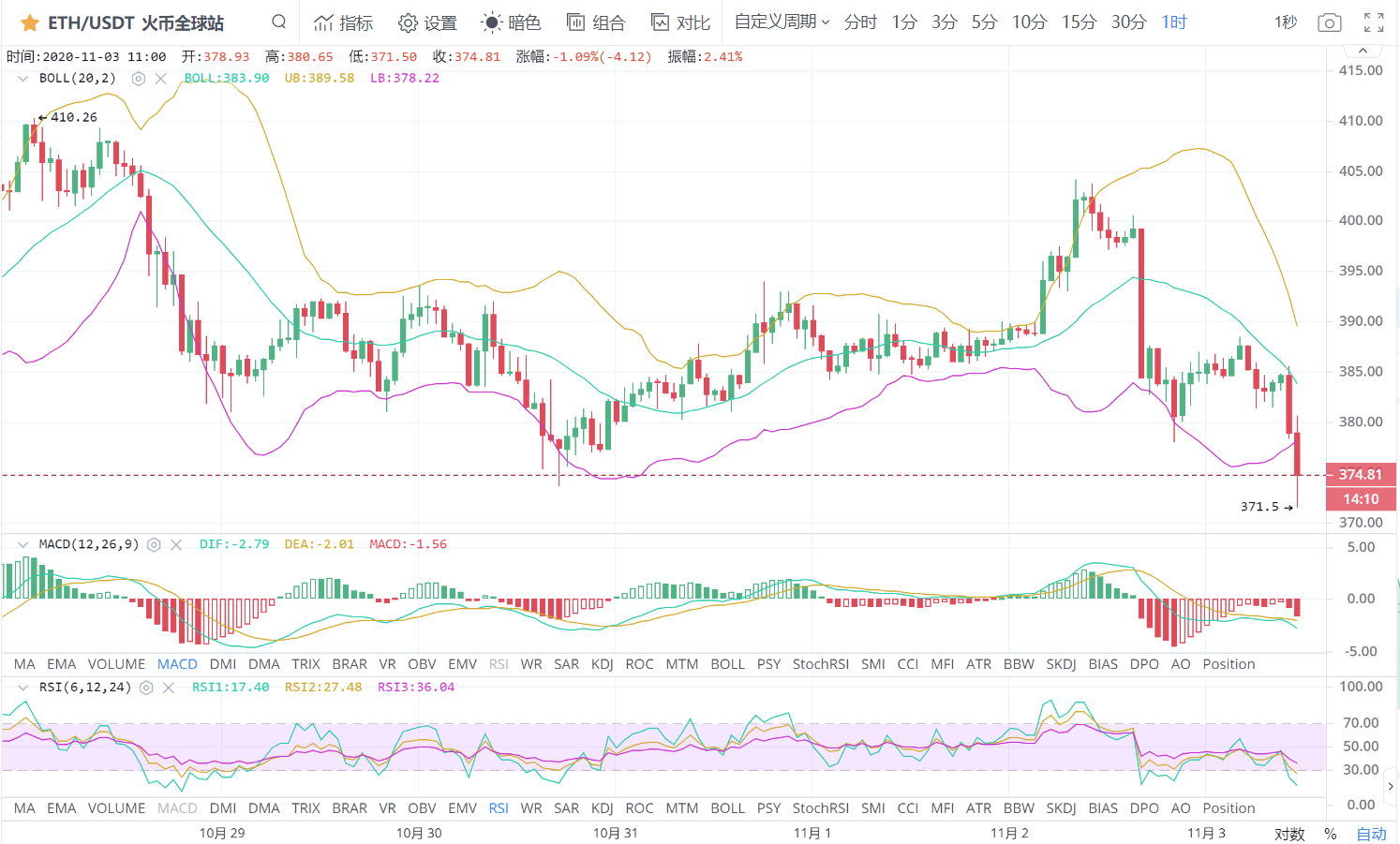Select the 15分 timeframe

[1079, 22]
